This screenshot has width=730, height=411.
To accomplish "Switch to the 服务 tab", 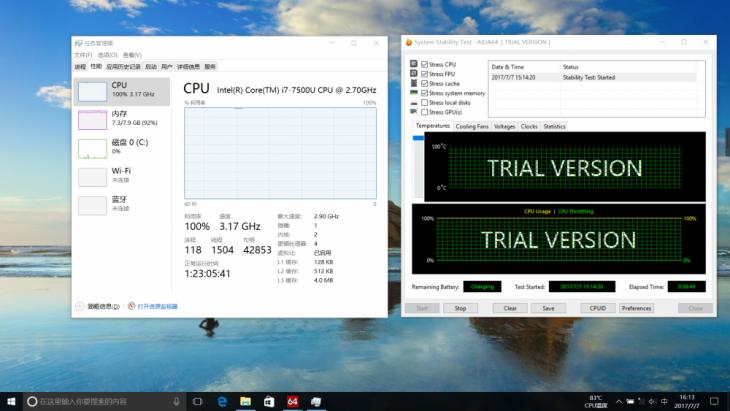I will pyautogui.click(x=210, y=67).
